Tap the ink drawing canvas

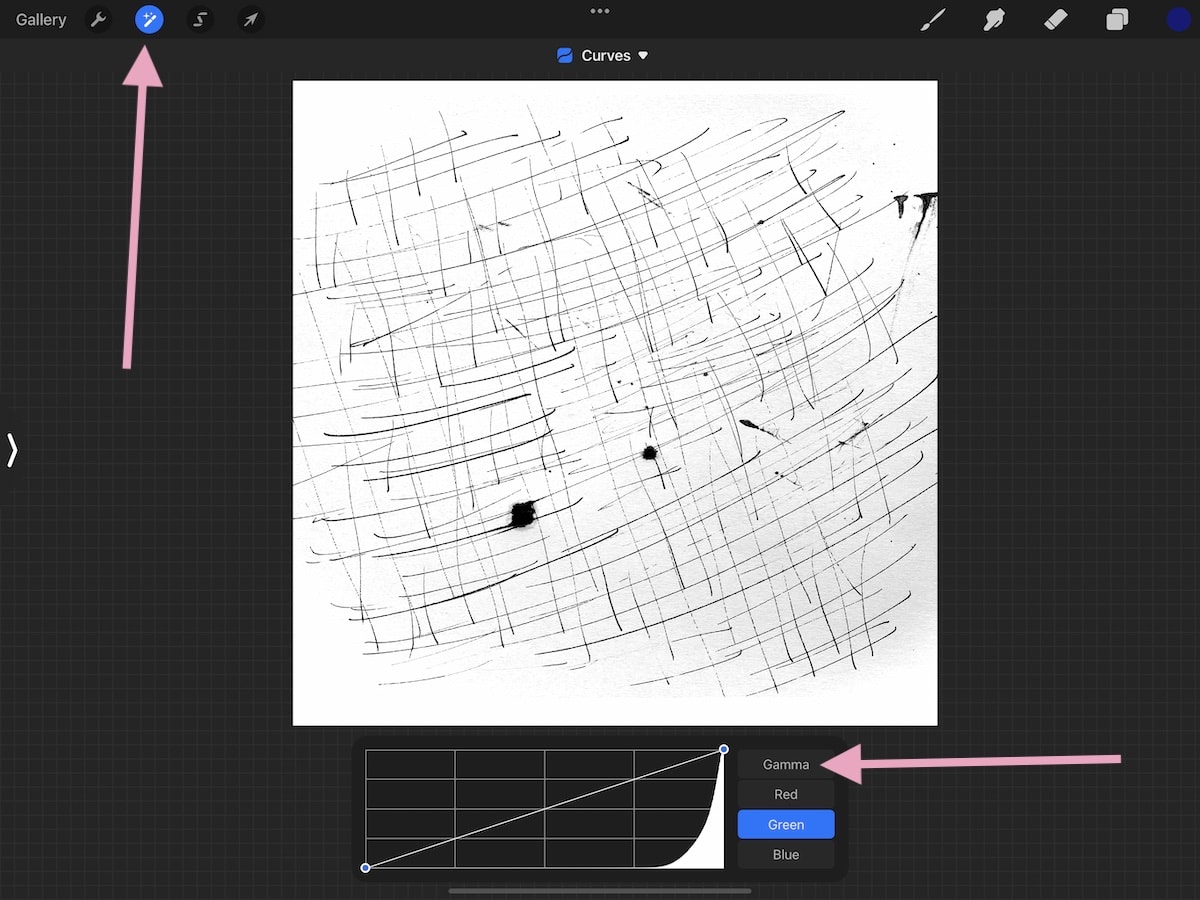[615, 403]
